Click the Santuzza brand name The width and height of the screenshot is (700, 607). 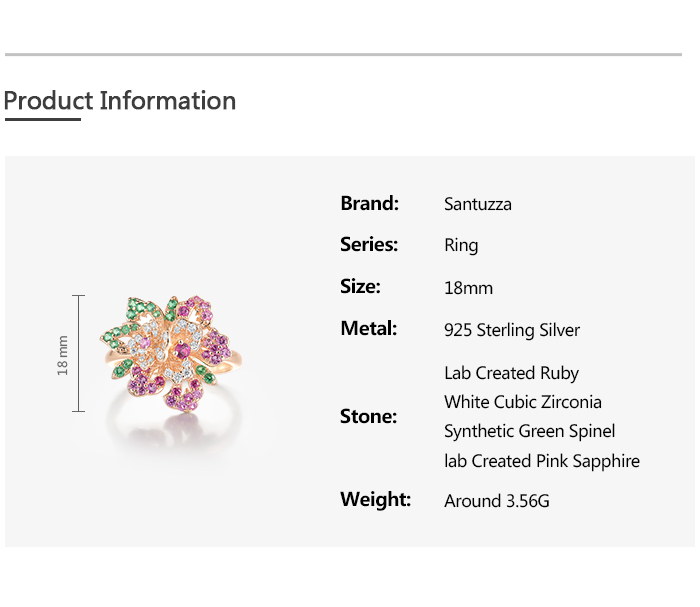(478, 204)
